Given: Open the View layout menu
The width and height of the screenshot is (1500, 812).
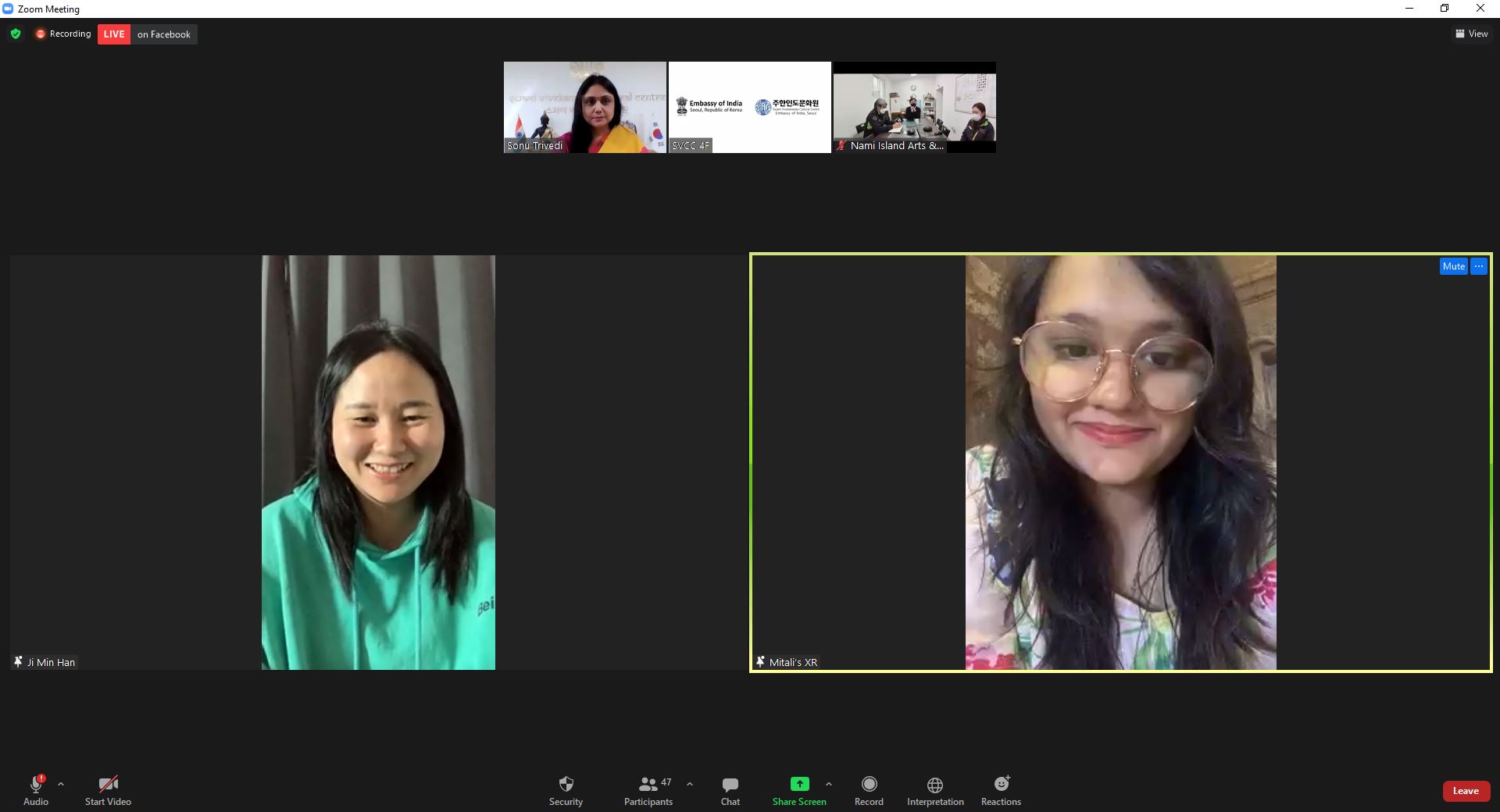Looking at the screenshot, I should (x=1471, y=34).
